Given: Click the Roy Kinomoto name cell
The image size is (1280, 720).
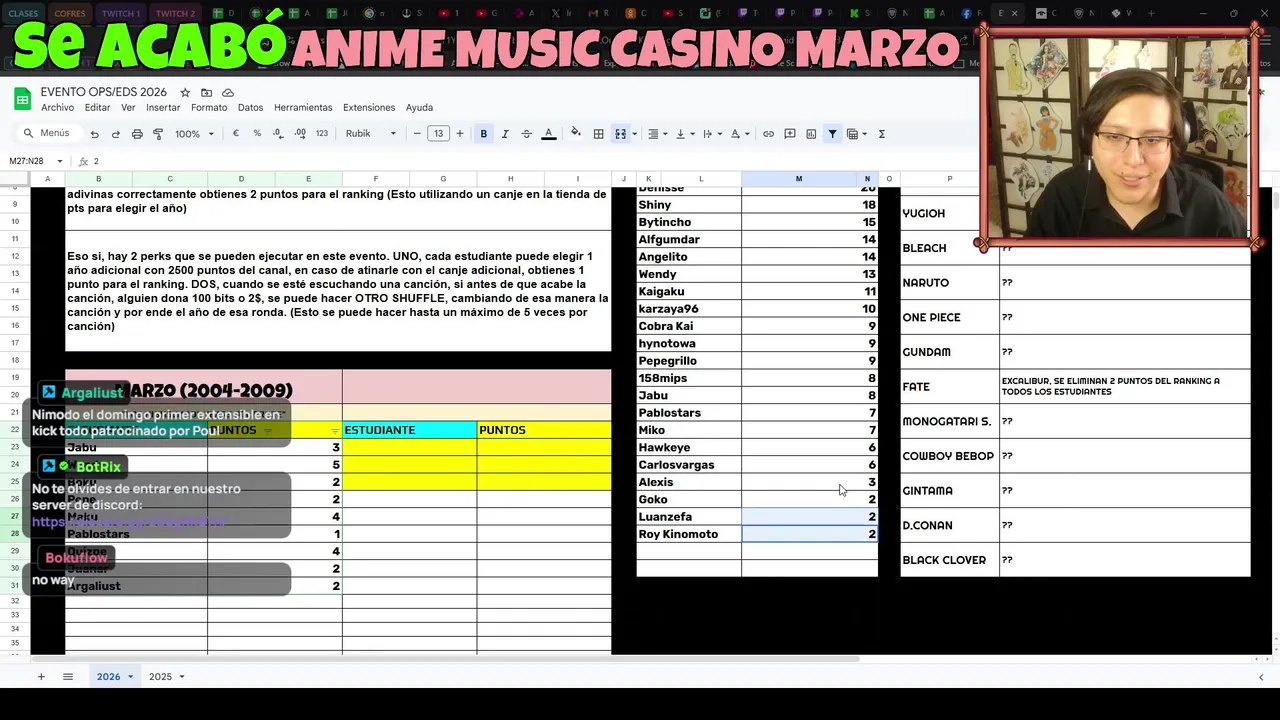Looking at the screenshot, I should click(689, 534).
